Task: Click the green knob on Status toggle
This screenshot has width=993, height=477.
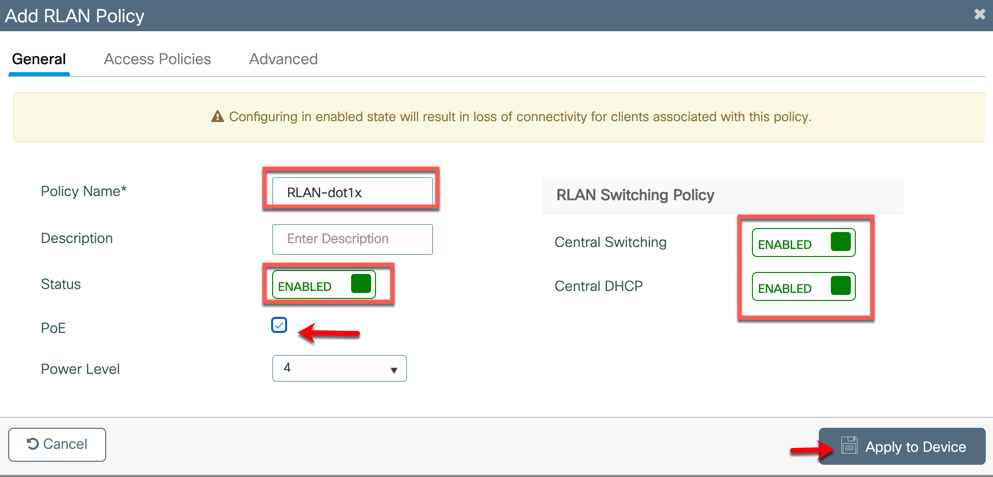Action: click(360, 284)
